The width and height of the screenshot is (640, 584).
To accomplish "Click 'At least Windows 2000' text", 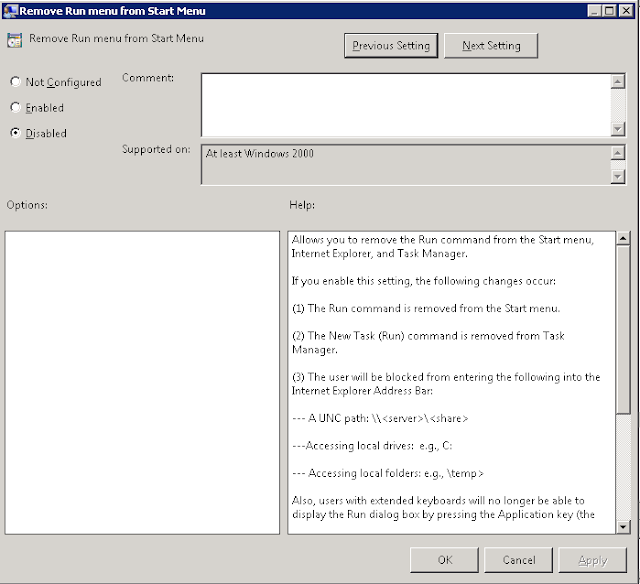I will click(260, 153).
